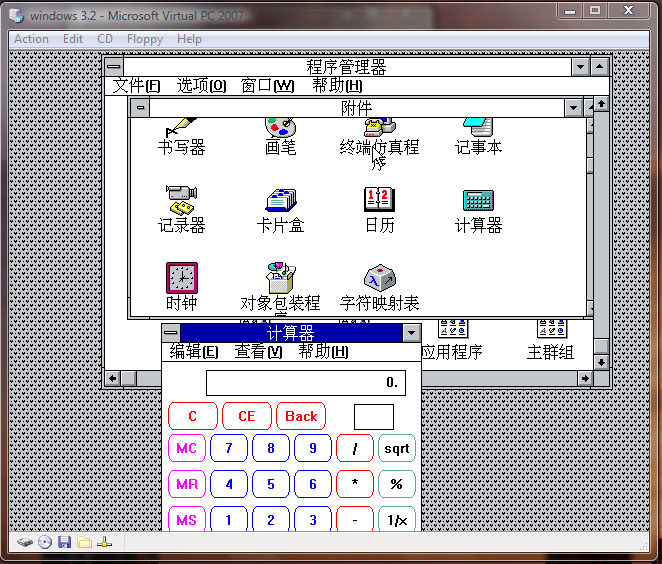Minimize the 程序管理器 window with down arrow
Viewport: 662px width, 564px height.
click(x=580, y=66)
